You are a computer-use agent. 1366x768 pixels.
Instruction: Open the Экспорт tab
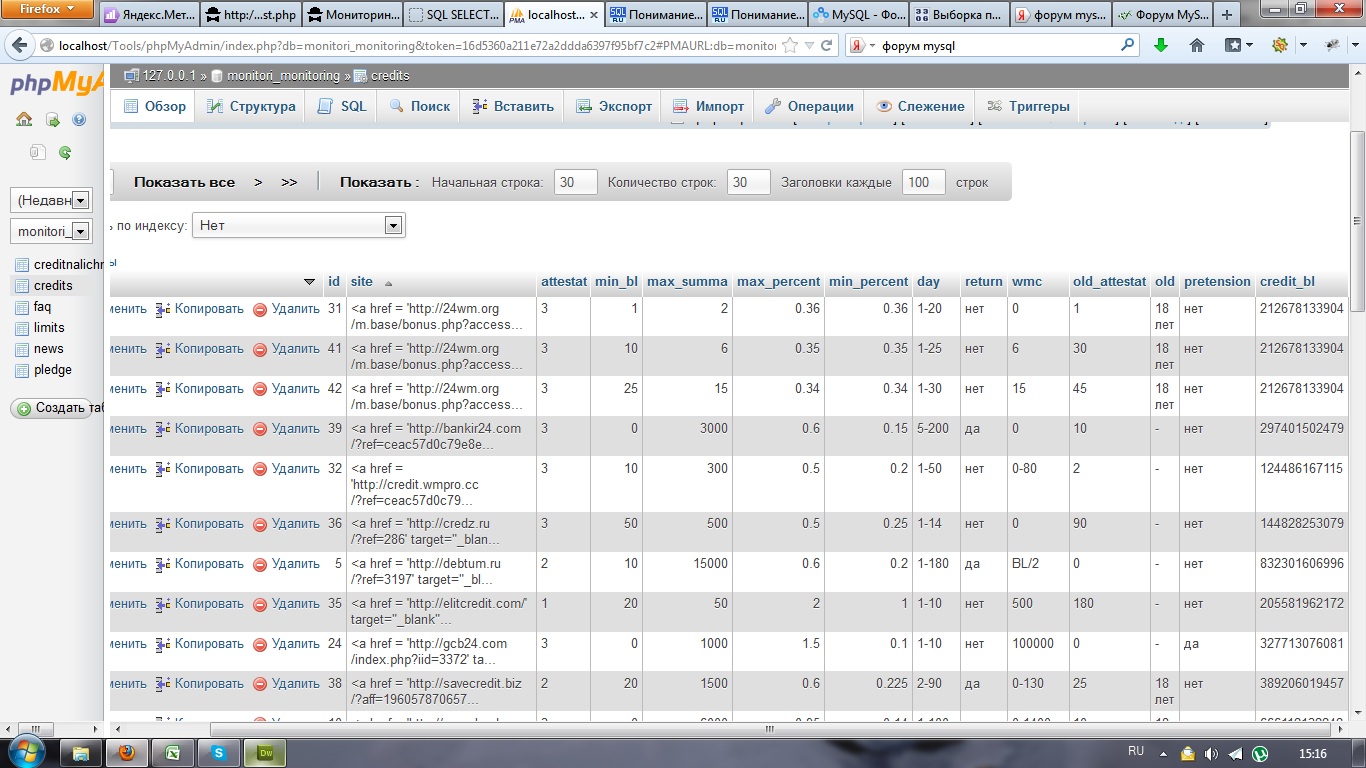pyautogui.click(x=614, y=106)
